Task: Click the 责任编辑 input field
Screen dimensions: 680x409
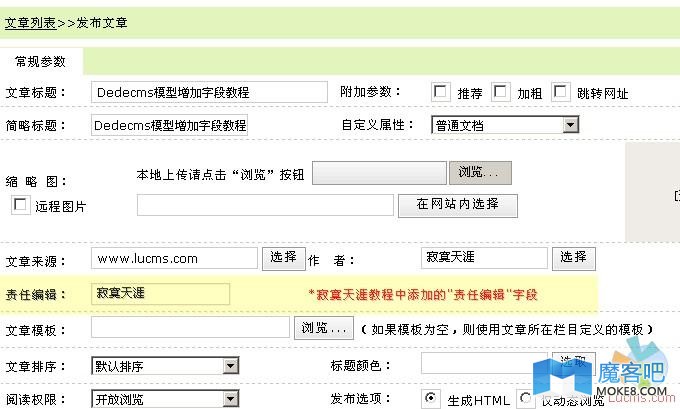Action: coord(160,294)
